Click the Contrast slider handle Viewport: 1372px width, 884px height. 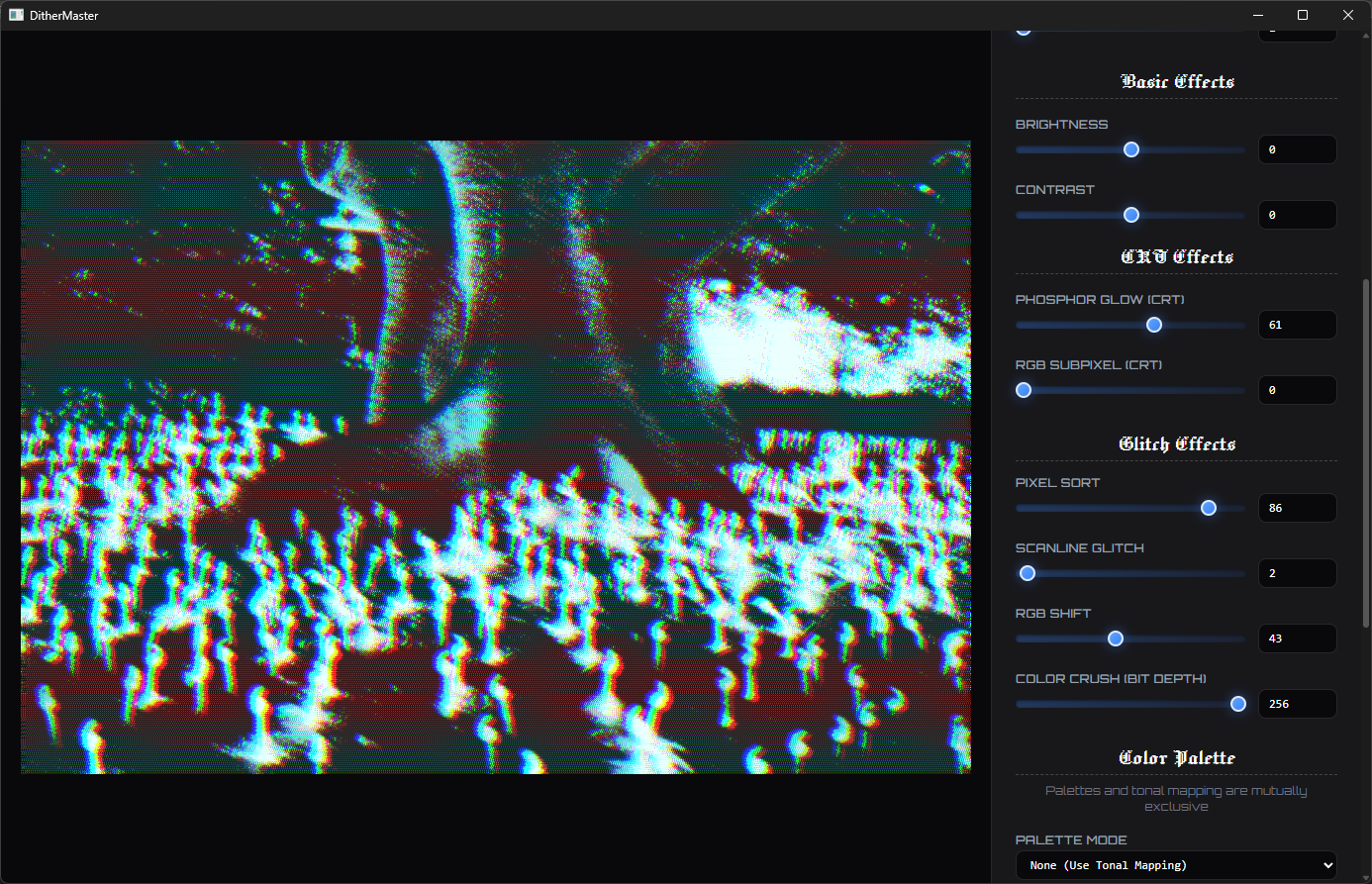tap(1131, 215)
